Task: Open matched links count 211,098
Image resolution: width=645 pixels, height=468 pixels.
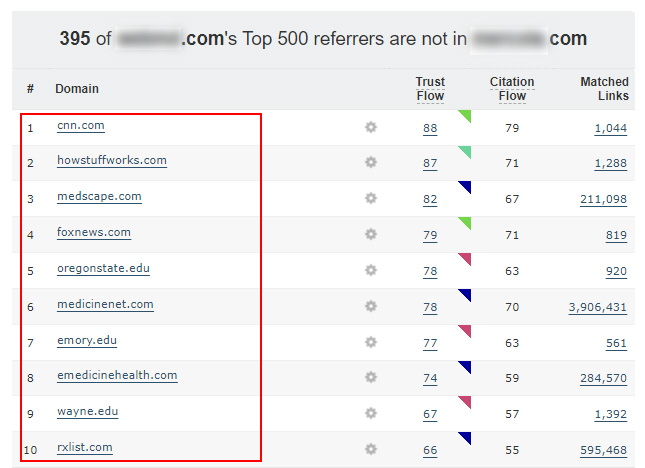Action: point(603,199)
